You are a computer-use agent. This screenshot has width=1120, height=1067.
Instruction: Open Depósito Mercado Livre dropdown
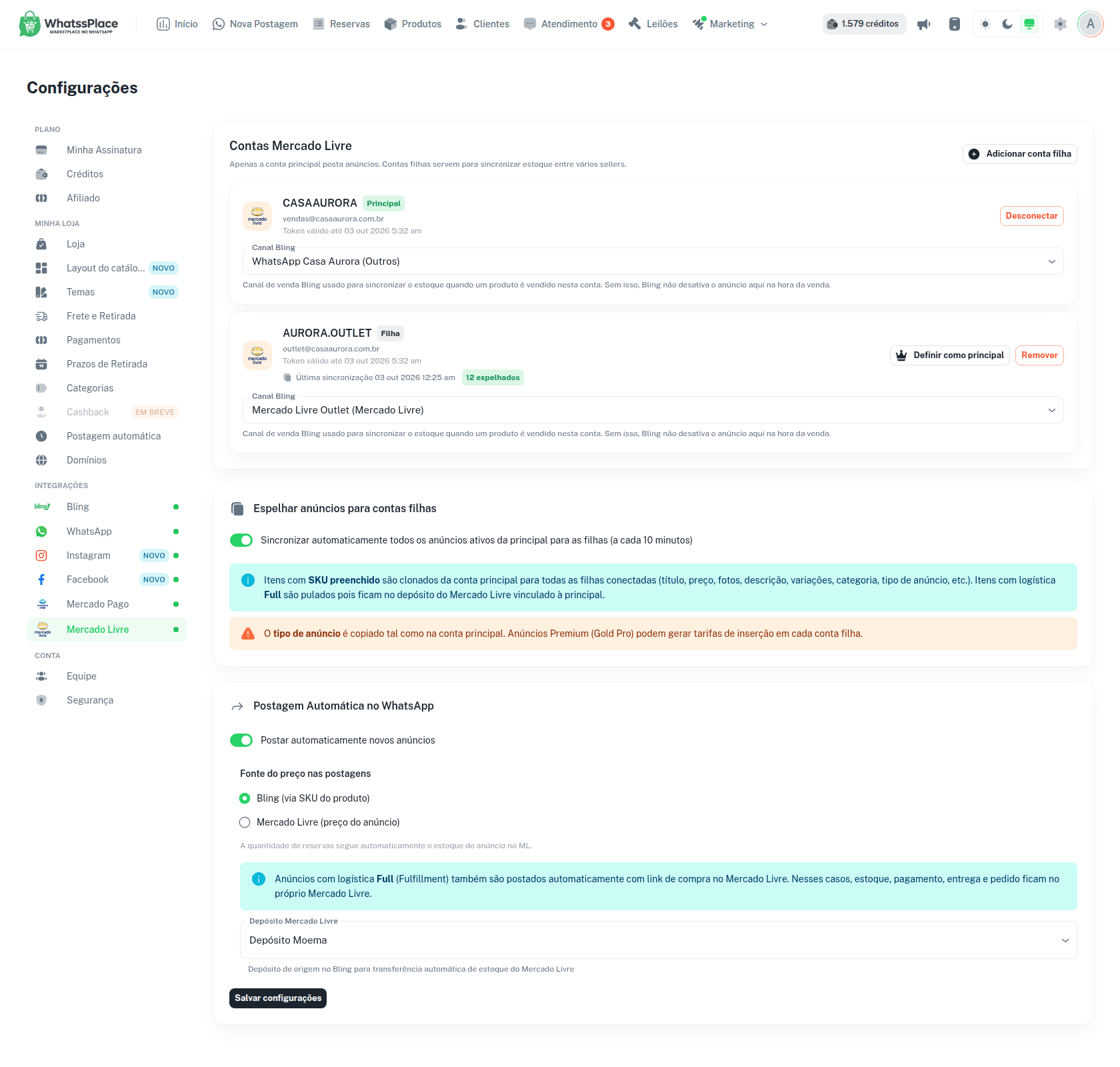[659, 940]
